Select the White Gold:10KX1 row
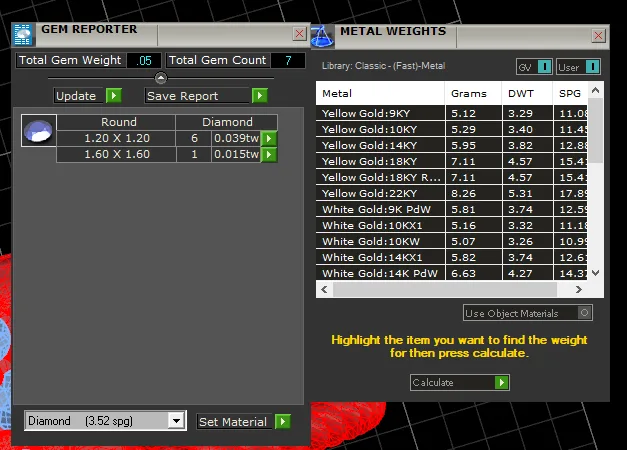This screenshot has width=627, height=450. 451,225
